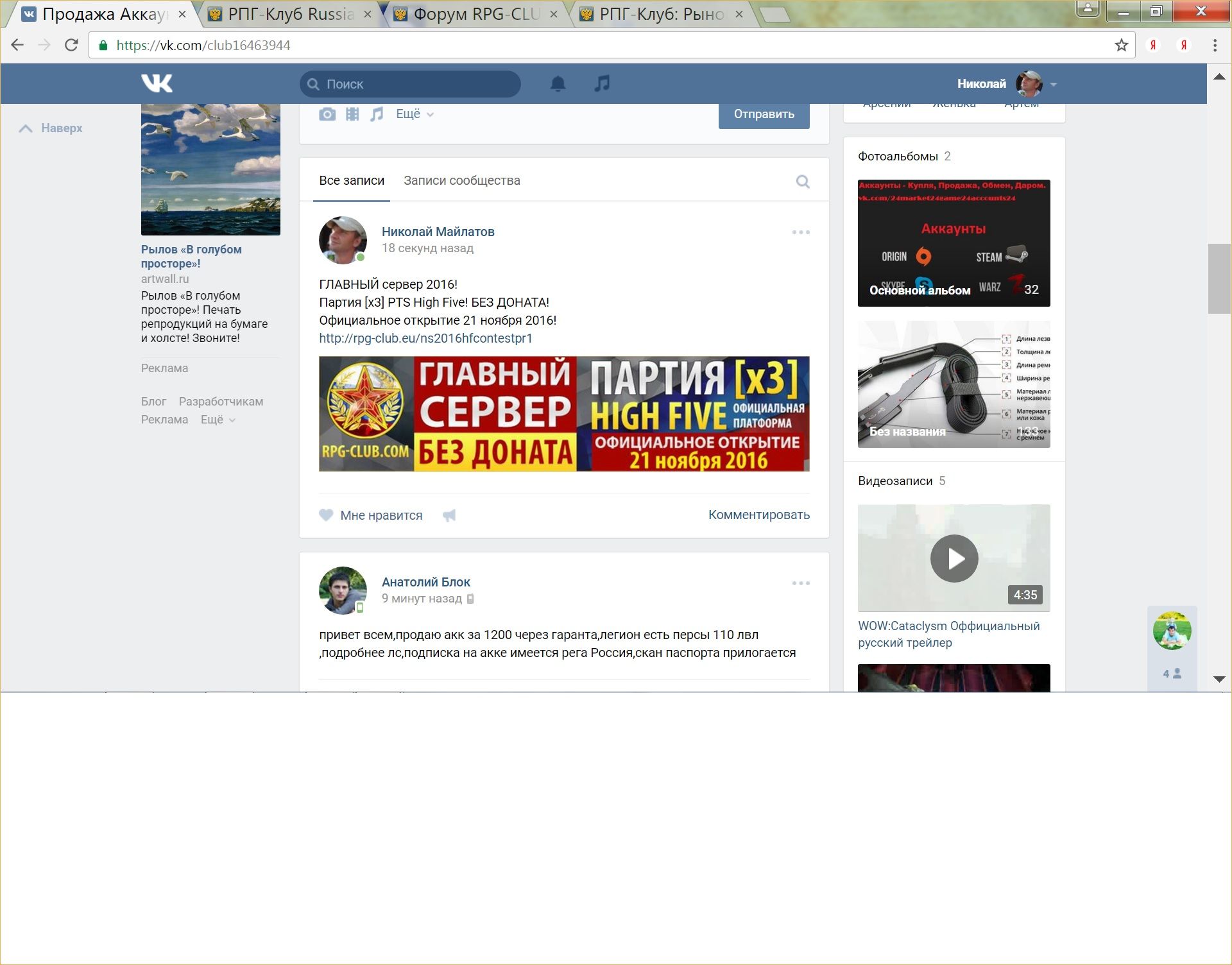Open Без названия photo album thumbnail

[954, 384]
